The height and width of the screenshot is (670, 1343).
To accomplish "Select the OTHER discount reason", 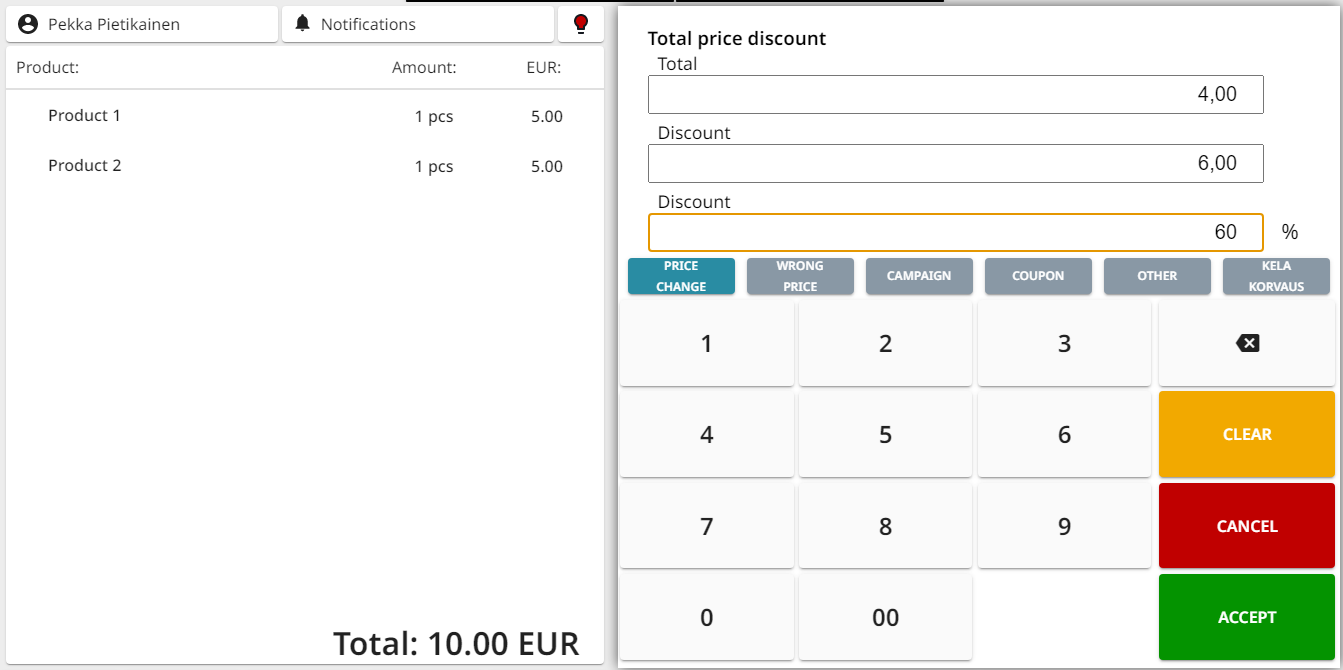I will pyautogui.click(x=1157, y=275).
